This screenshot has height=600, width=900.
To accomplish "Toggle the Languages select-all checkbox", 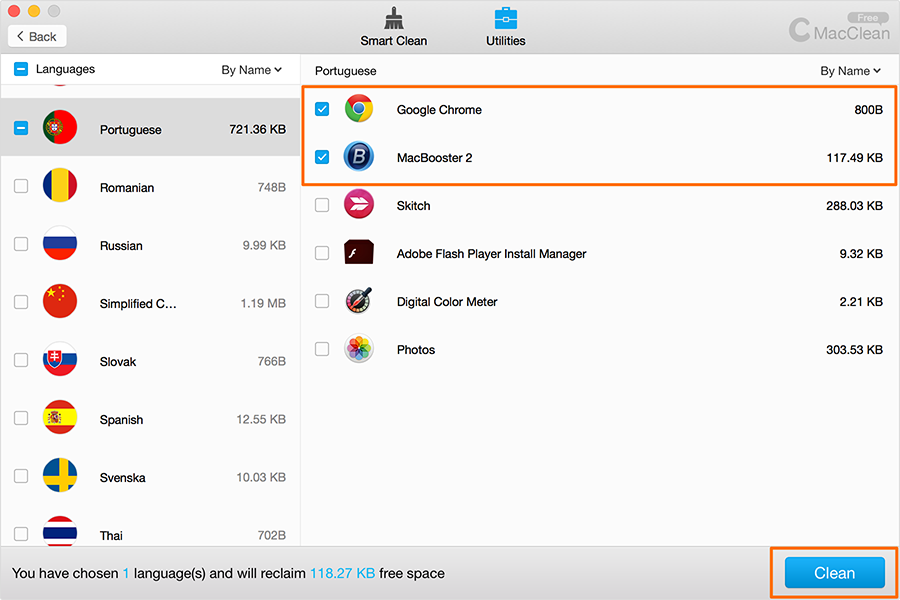I will tap(21, 69).
